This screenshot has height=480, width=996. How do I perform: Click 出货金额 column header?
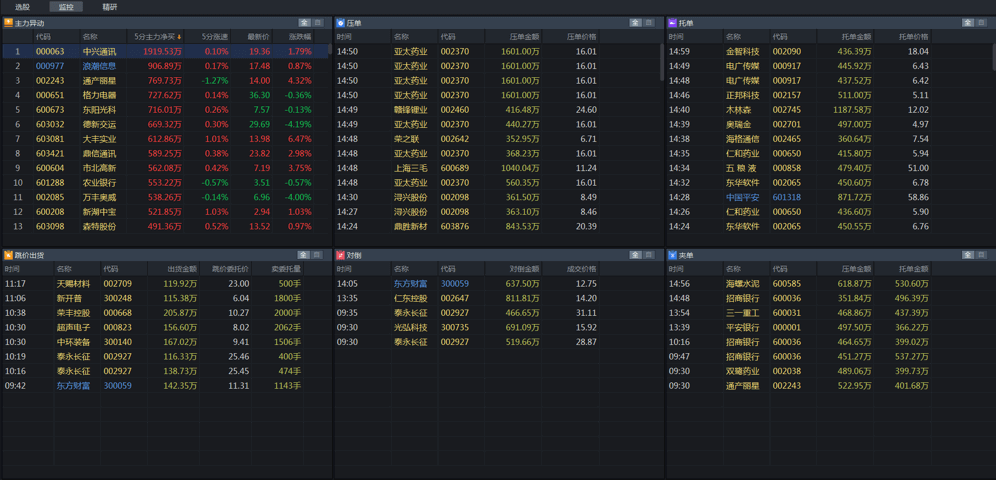(x=173, y=269)
